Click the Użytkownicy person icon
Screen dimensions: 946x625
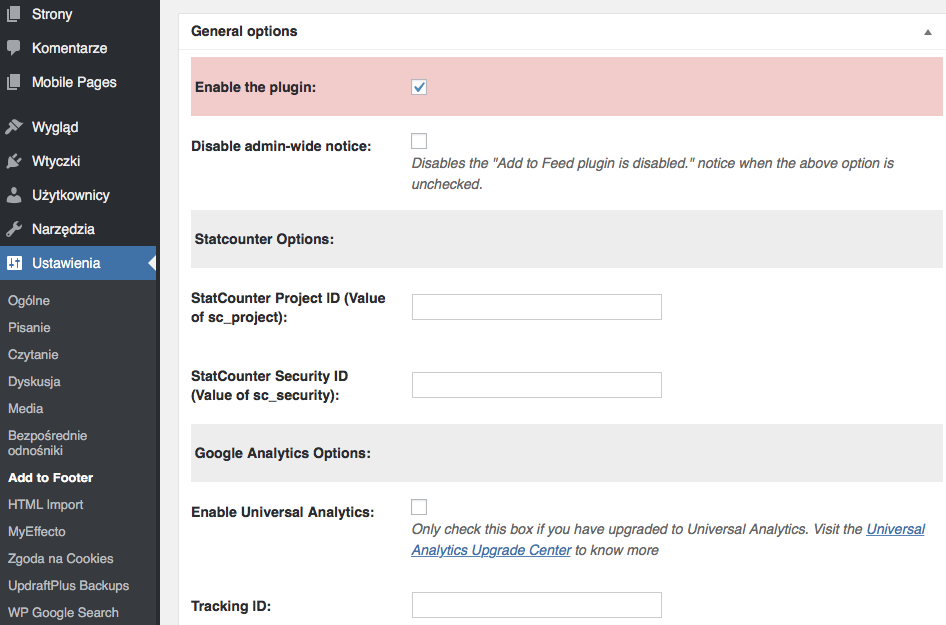point(13,195)
